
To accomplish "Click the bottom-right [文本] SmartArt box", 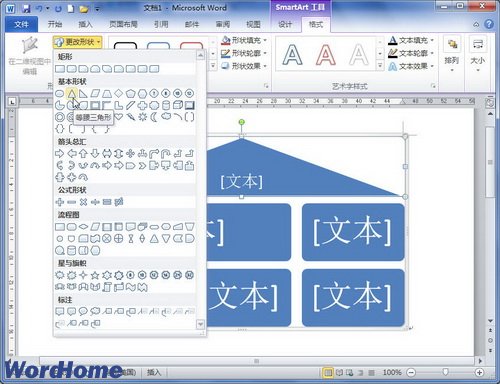I will point(353,298).
